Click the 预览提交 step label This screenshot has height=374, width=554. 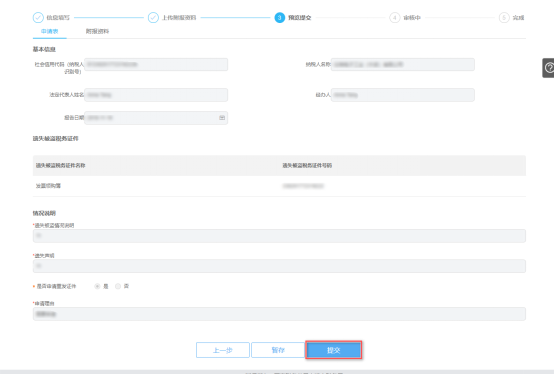pos(300,17)
